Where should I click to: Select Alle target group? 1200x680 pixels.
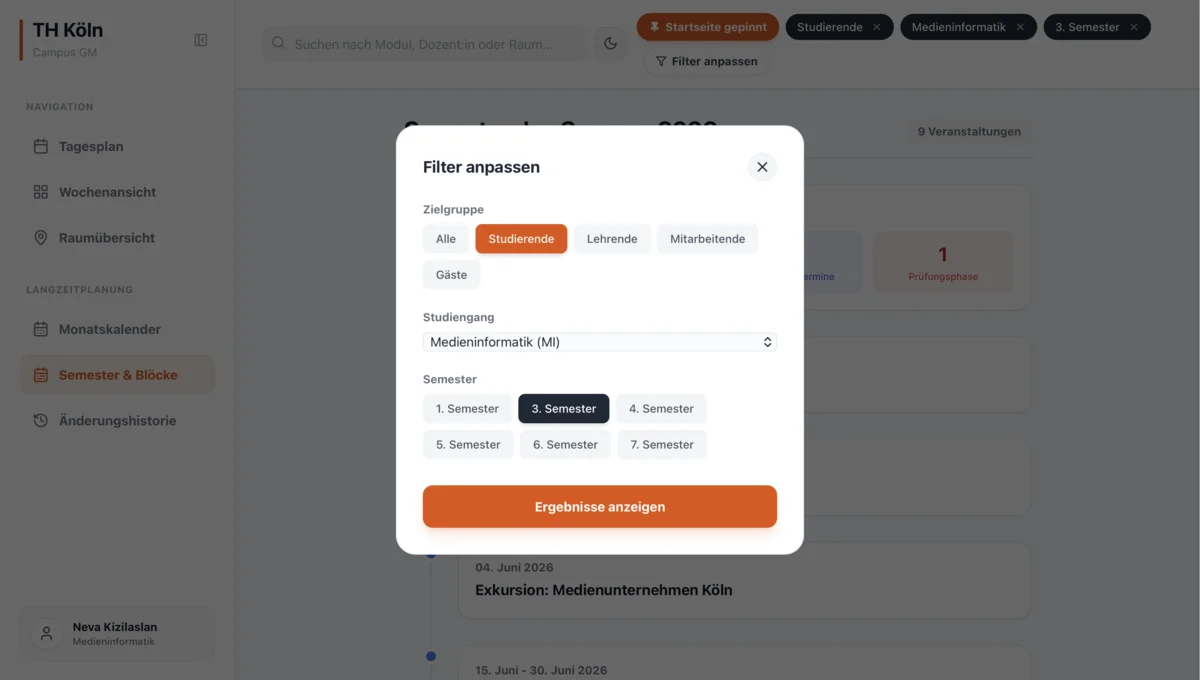[x=446, y=239]
